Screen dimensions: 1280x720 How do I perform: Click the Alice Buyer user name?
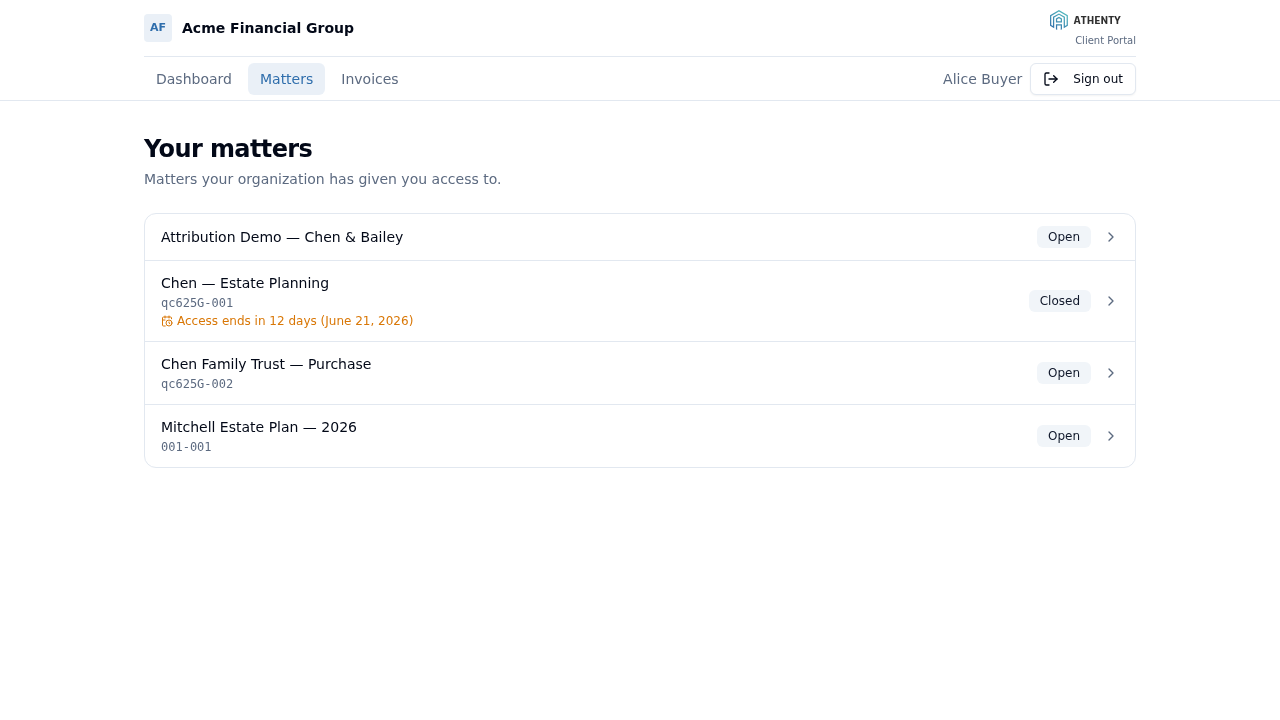click(x=982, y=79)
